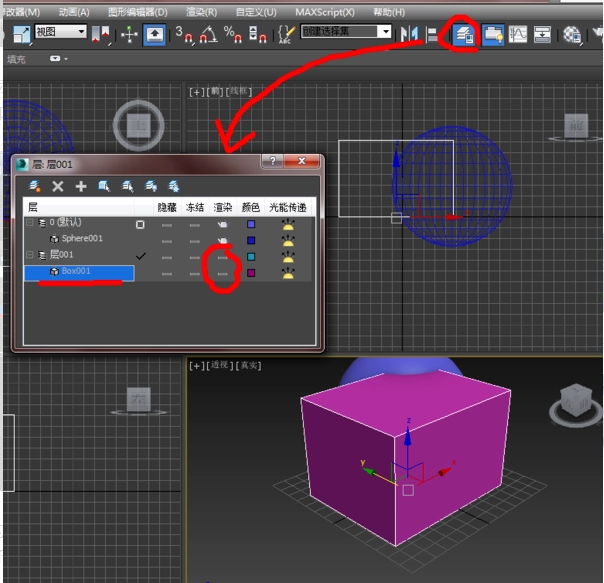Select the Scale tool icon

click(x=22, y=35)
